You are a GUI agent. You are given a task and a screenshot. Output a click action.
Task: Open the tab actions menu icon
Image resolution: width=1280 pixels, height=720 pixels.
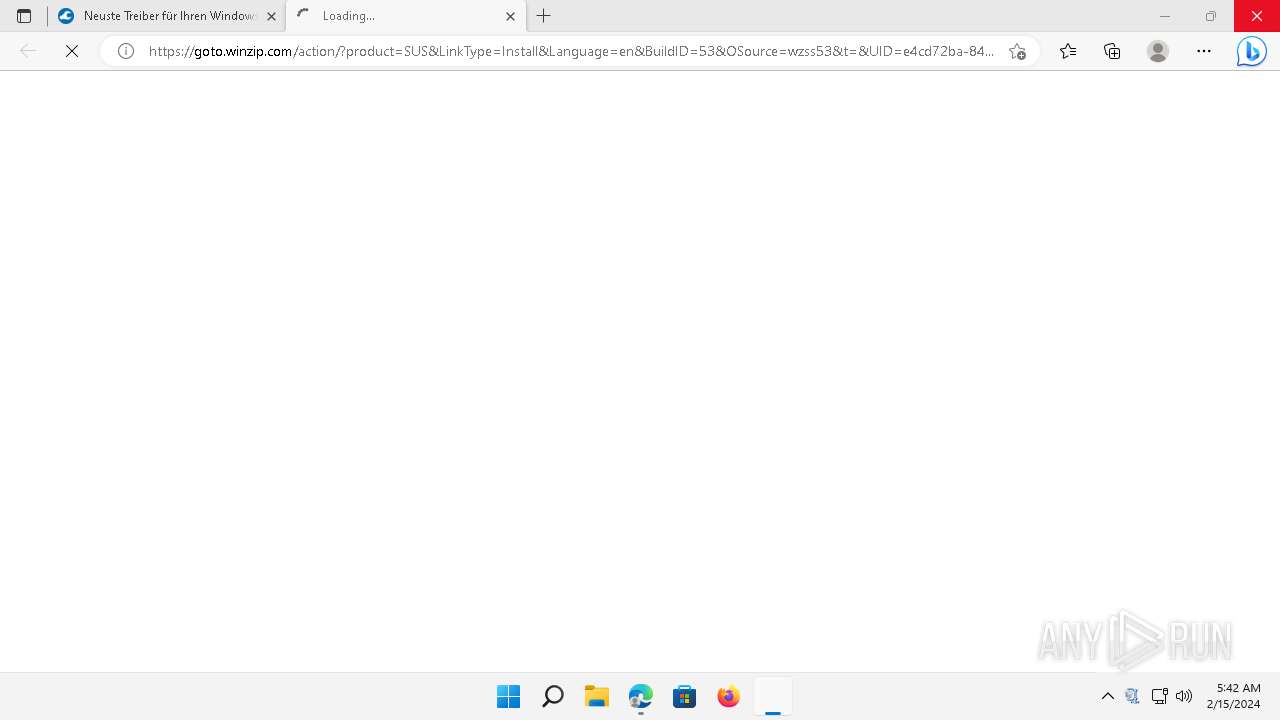(24, 16)
